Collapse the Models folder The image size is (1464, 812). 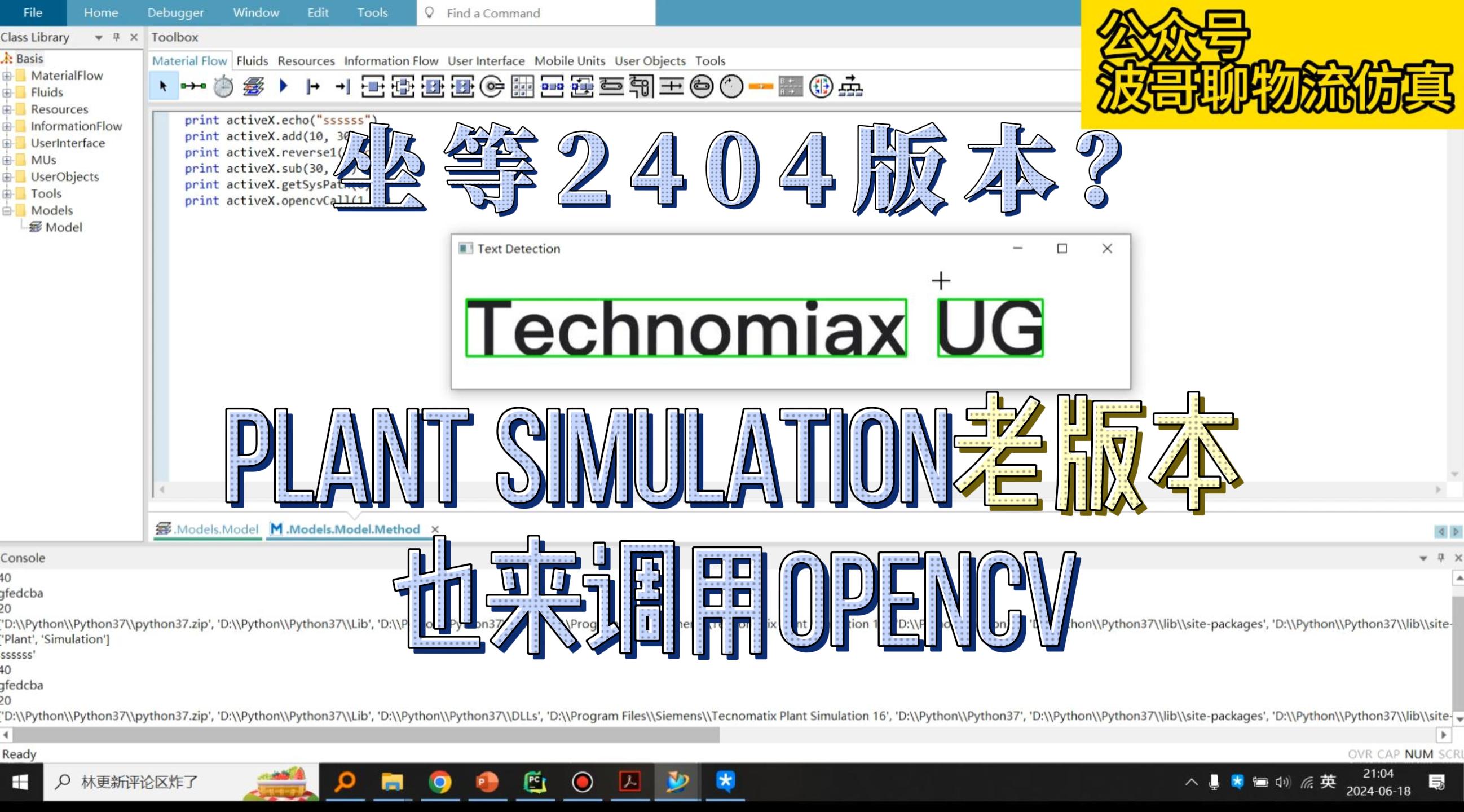click(7, 210)
